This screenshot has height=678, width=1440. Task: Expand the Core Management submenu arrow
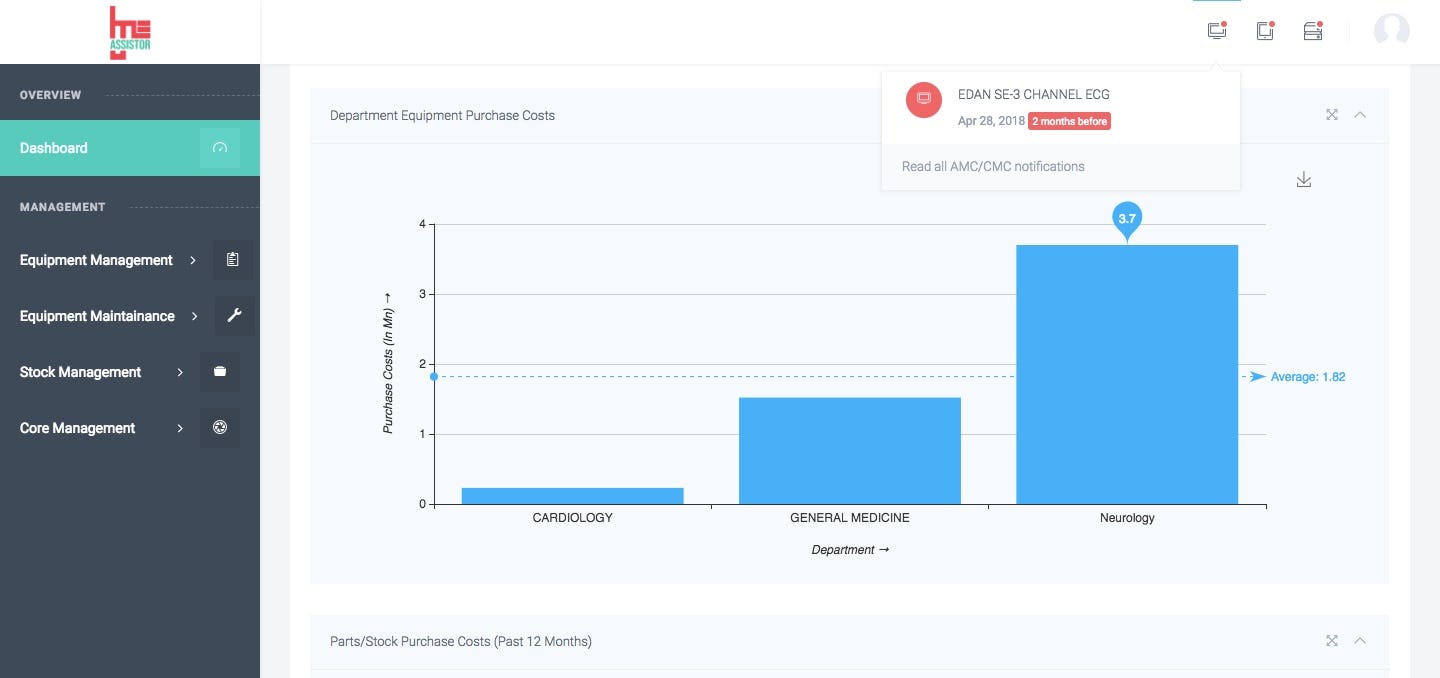point(180,428)
